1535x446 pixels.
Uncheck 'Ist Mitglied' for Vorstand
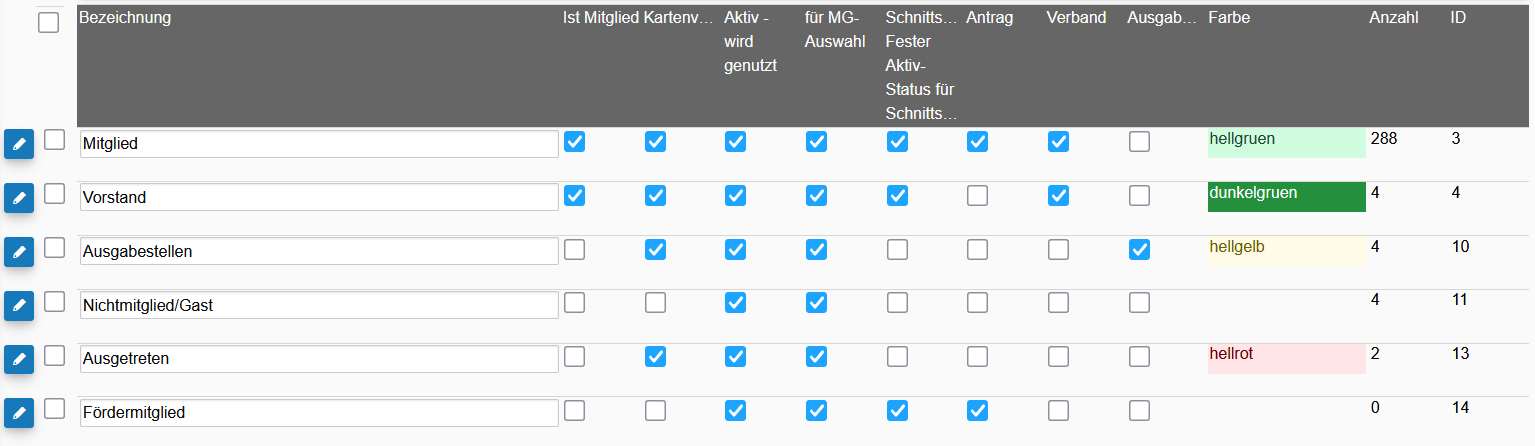click(x=574, y=196)
